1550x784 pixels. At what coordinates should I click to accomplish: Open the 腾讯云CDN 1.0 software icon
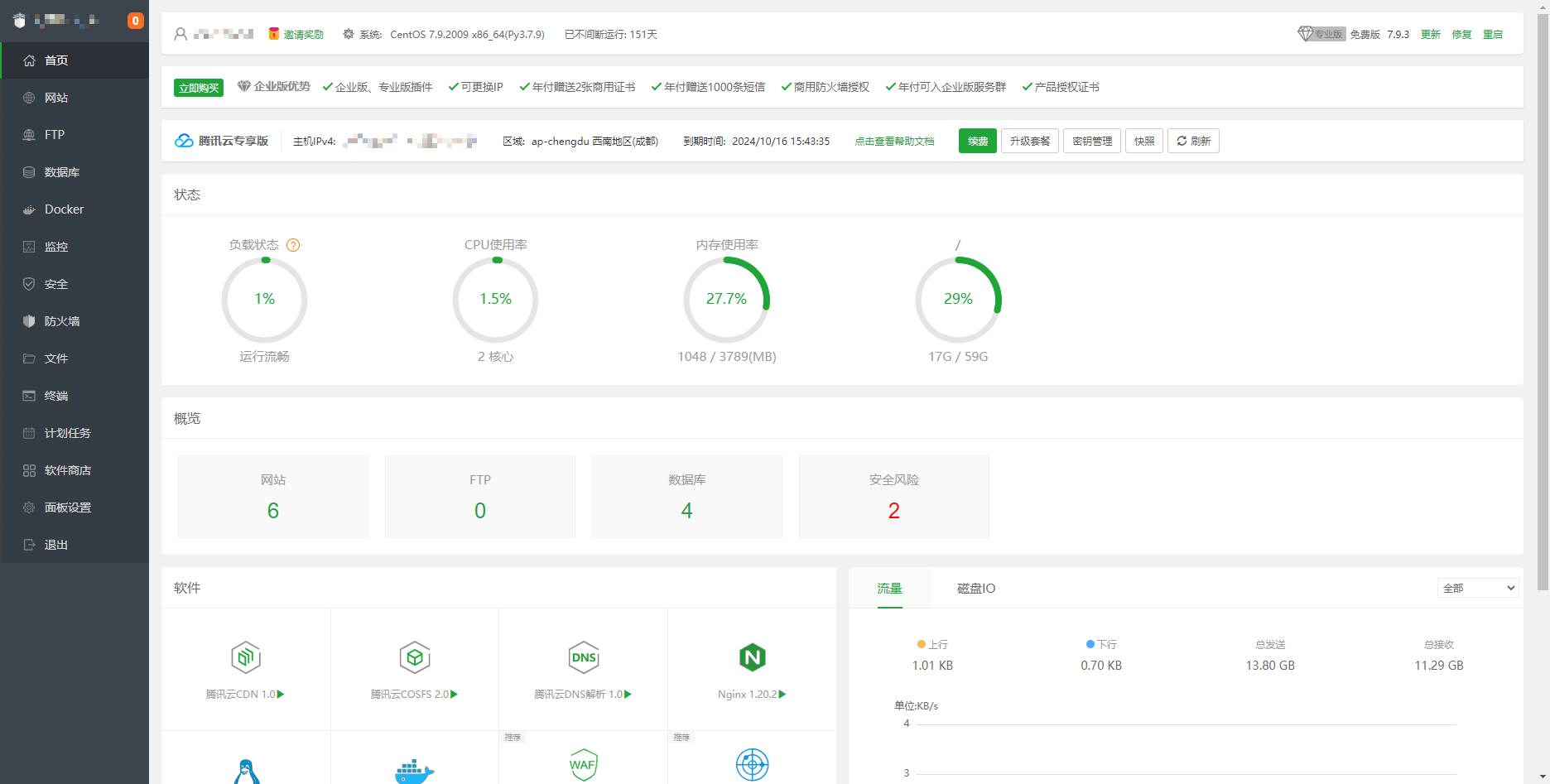(x=246, y=657)
